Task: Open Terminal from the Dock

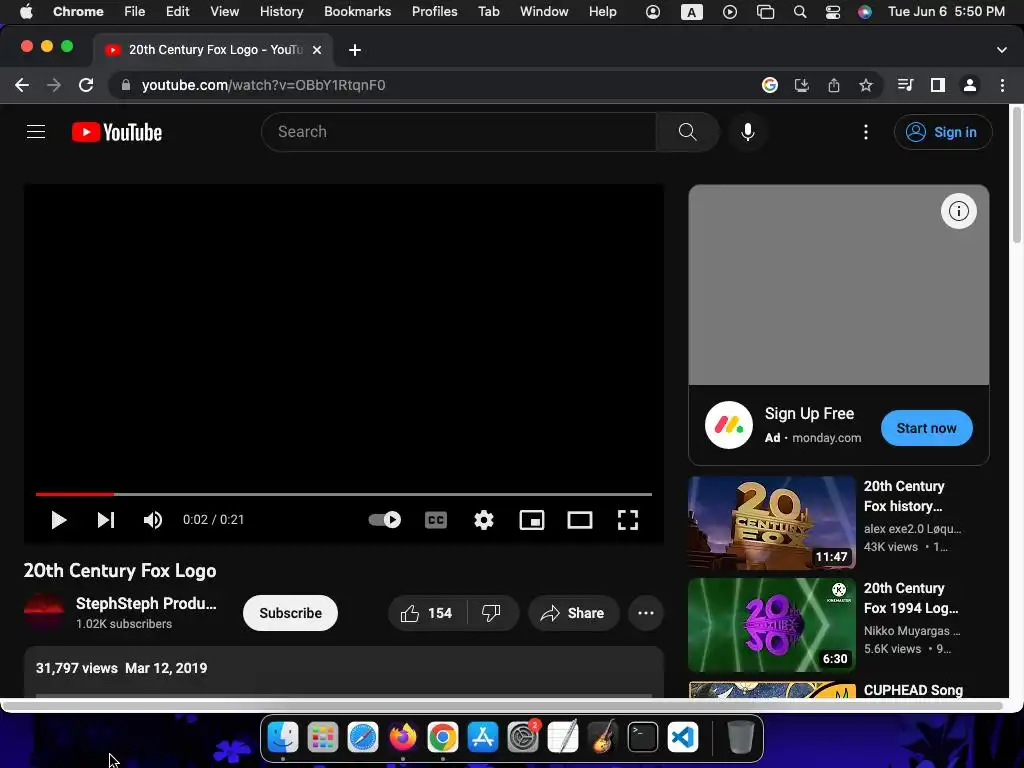Action: click(x=643, y=737)
